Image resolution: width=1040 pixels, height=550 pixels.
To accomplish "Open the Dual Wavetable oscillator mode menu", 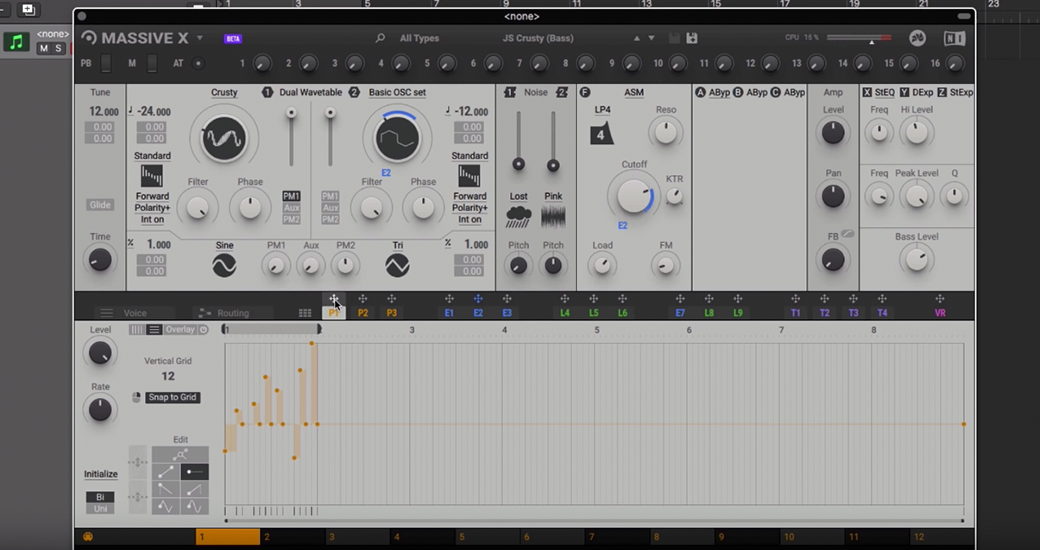I will pyautogui.click(x=310, y=92).
